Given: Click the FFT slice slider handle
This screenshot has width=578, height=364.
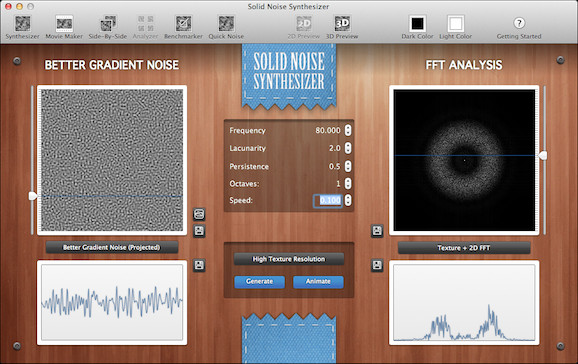Looking at the screenshot, I should tap(543, 155).
